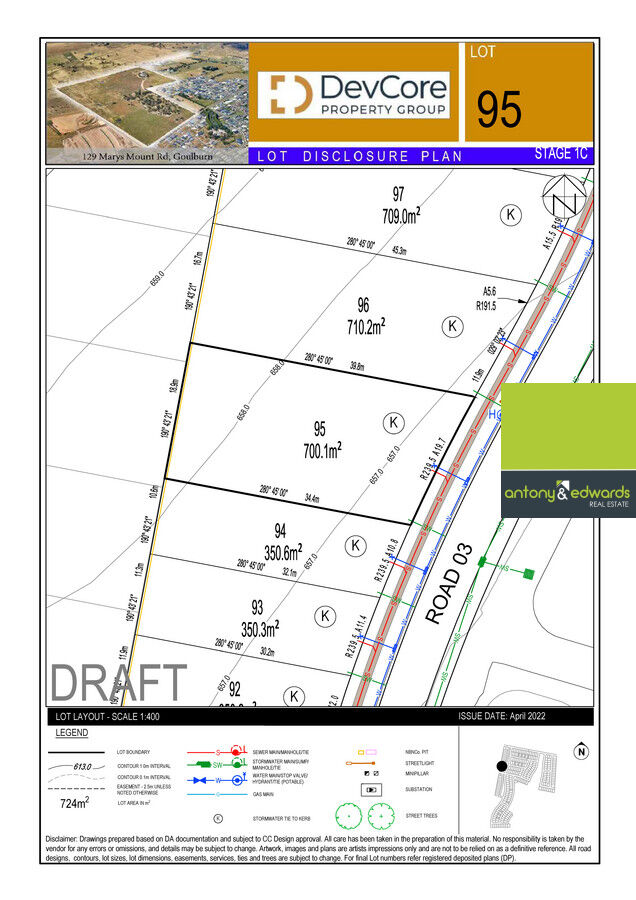636x900 pixels.
Task: Click the 724m² lot area sample in legend
Action: [x=75, y=803]
